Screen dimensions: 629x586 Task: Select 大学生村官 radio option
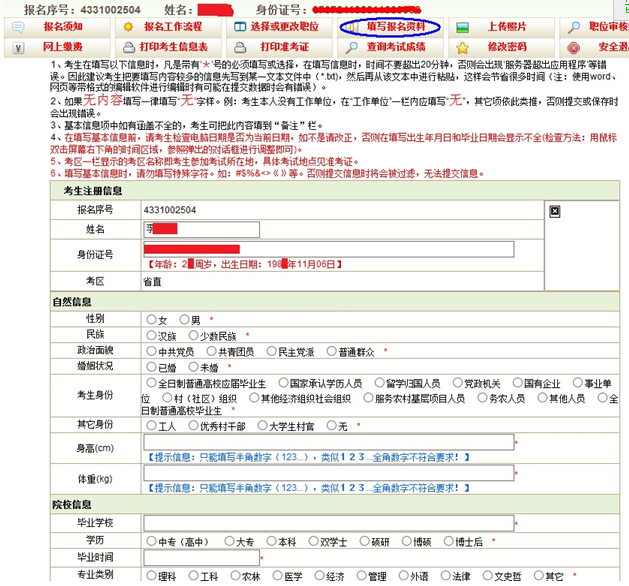point(262,425)
